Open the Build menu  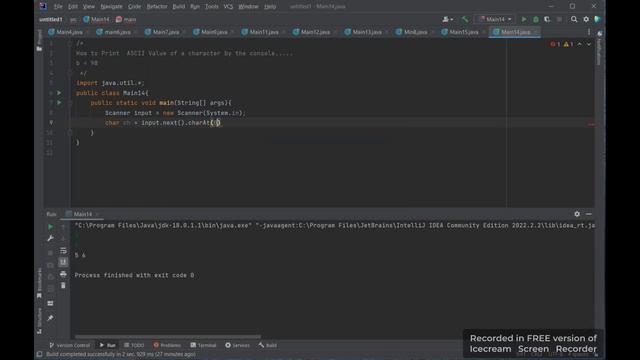(x=178, y=7)
